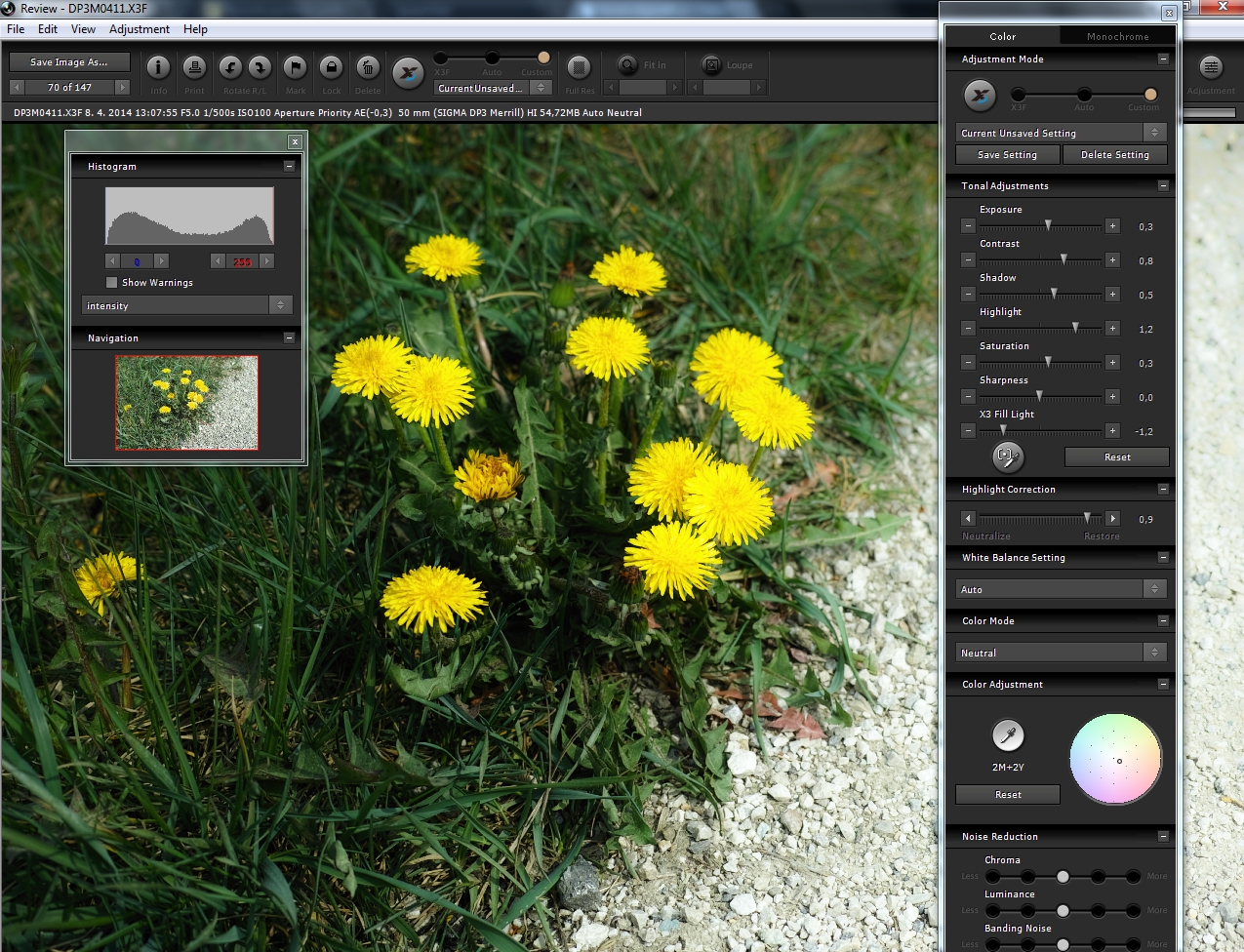Open the White Balance Auto dropdown
The image size is (1244, 952).
tap(1061, 589)
